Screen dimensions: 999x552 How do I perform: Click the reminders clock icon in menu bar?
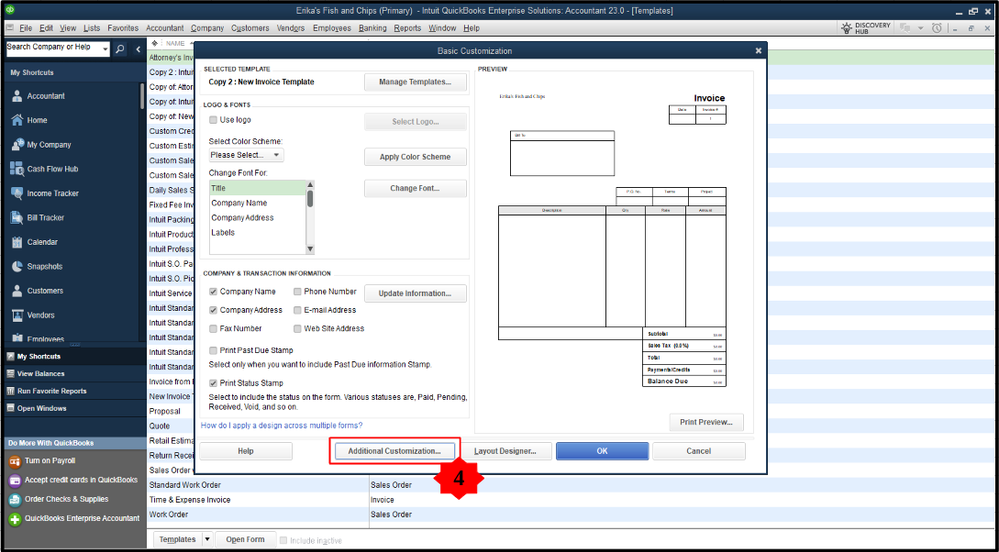[x=937, y=28]
